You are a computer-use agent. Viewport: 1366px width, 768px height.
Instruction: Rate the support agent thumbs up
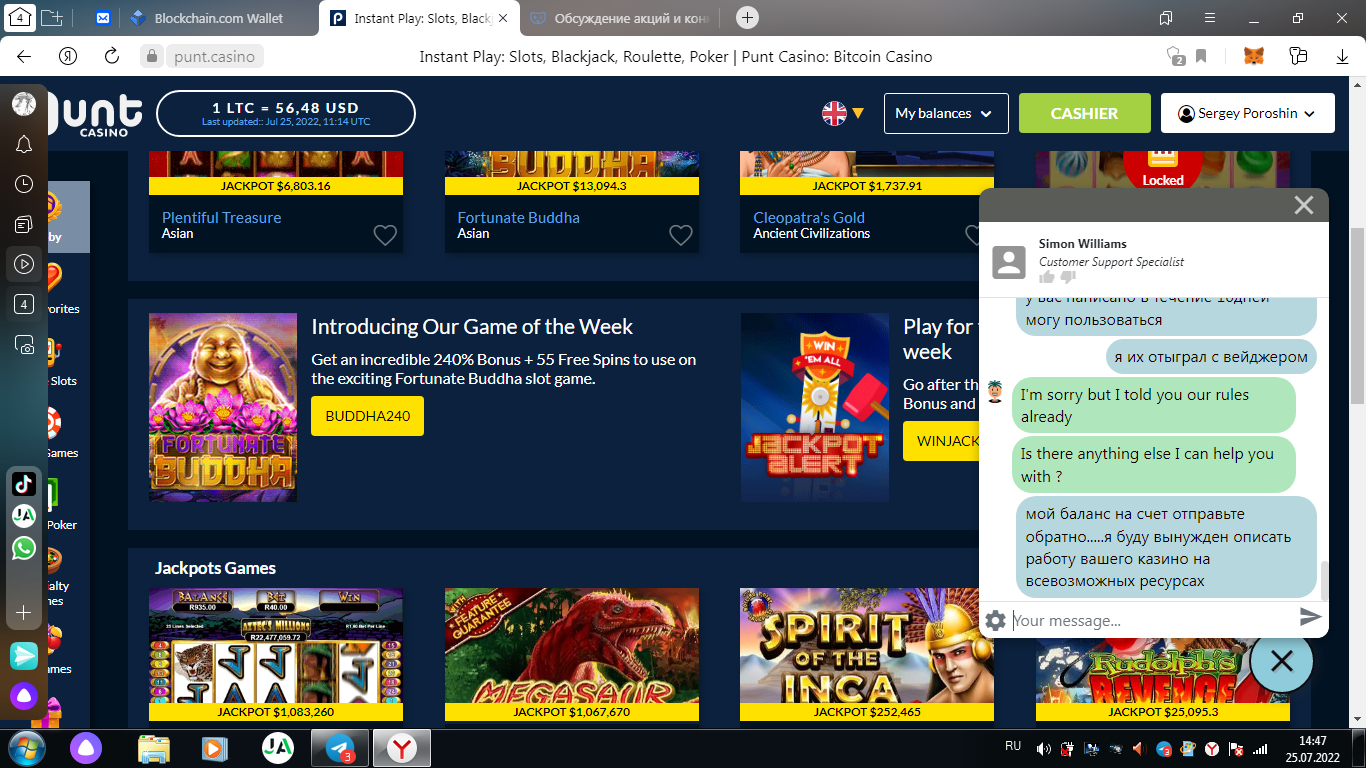click(x=1047, y=277)
